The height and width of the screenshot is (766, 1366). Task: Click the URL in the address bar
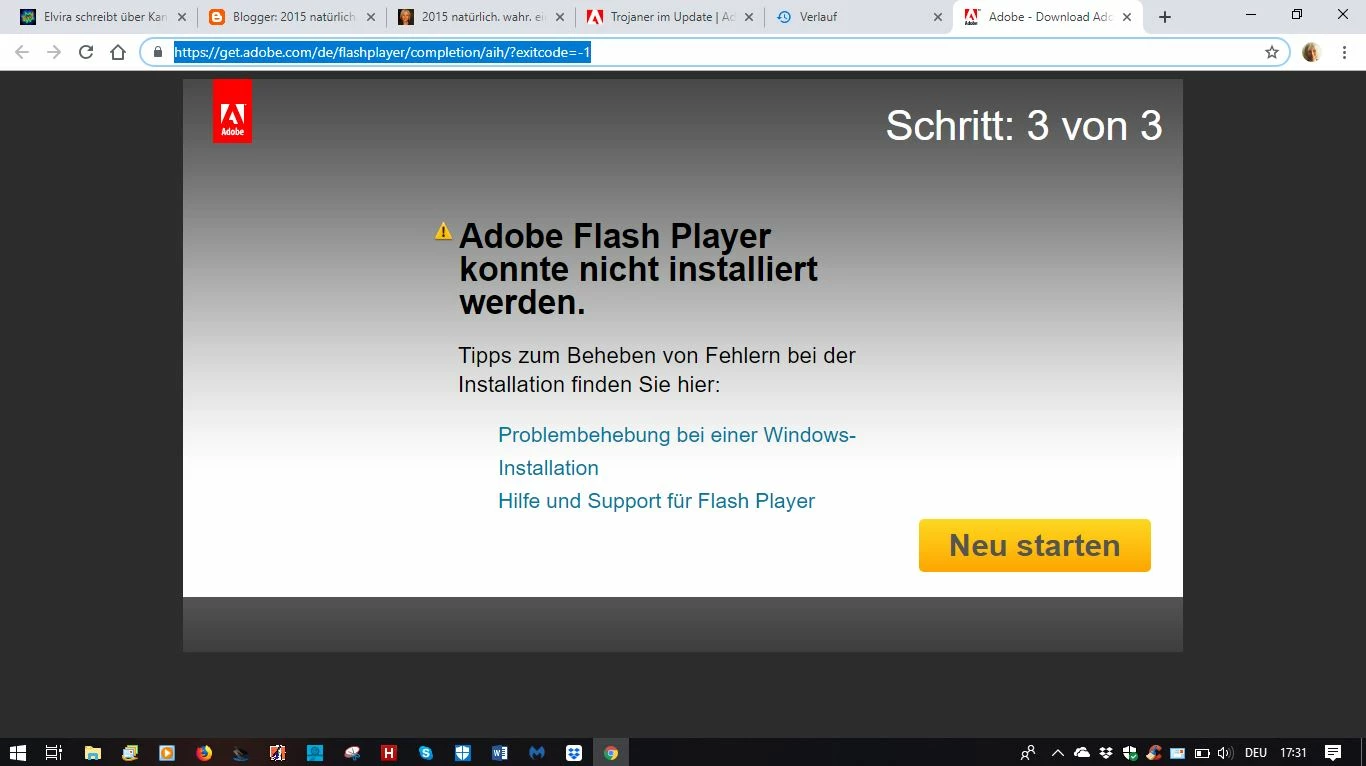pyautogui.click(x=382, y=52)
